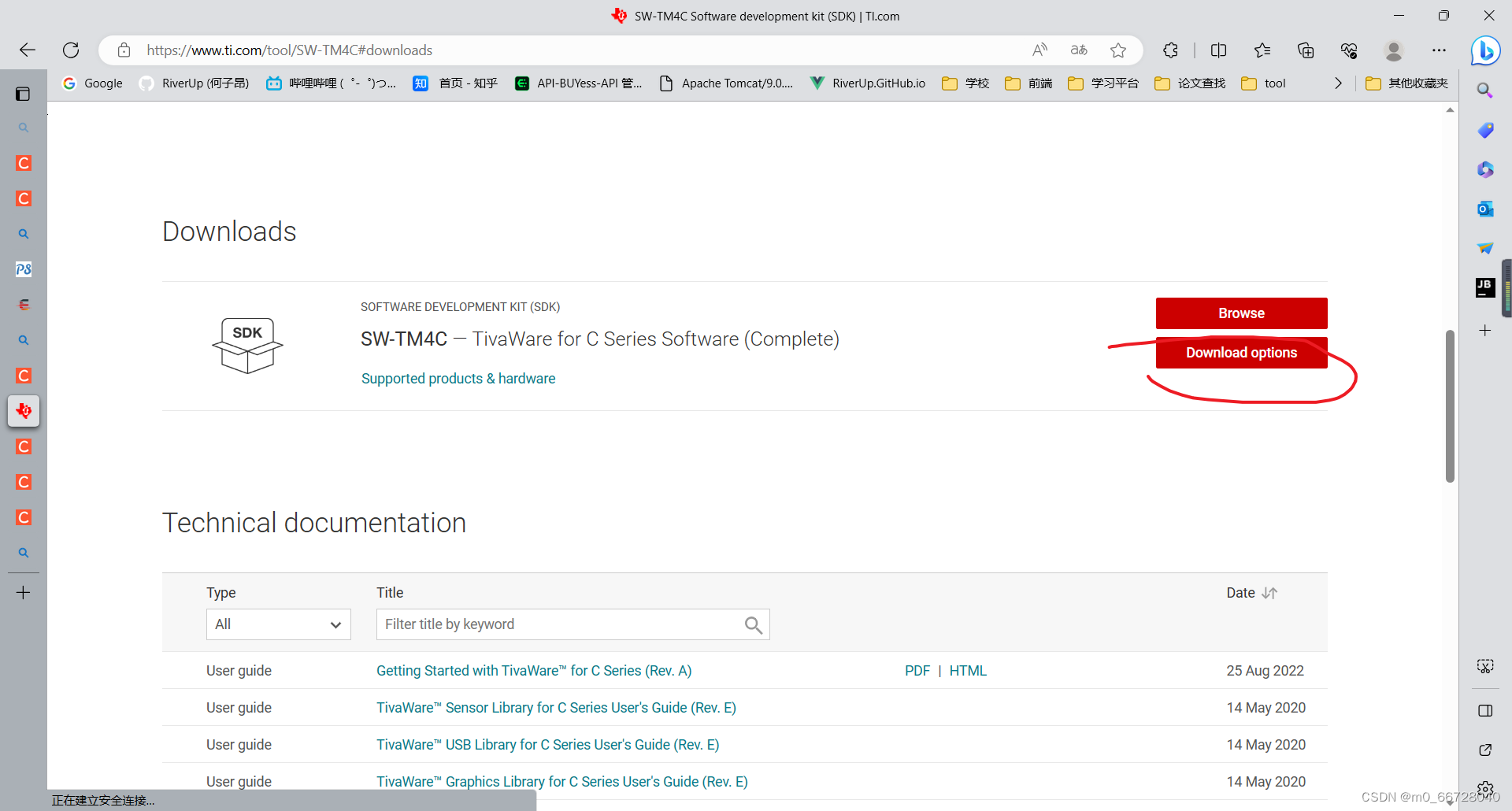Screen dimensions: 1512x811
Task: Expand the 论文查找 bookmark folder
Action: click(1190, 83)
